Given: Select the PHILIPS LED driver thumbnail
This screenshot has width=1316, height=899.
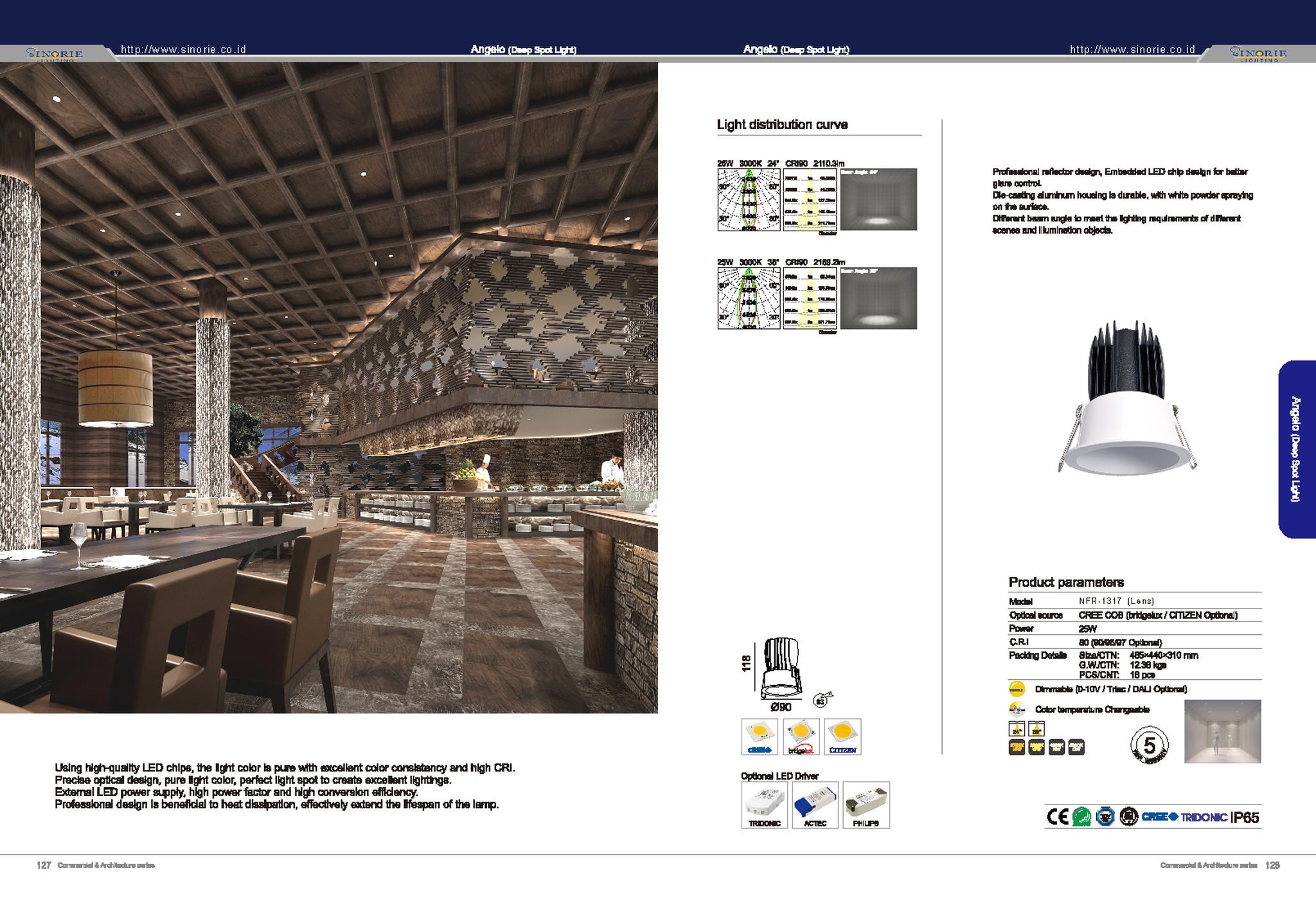Looking at the screenshot, I should point(866,805).
